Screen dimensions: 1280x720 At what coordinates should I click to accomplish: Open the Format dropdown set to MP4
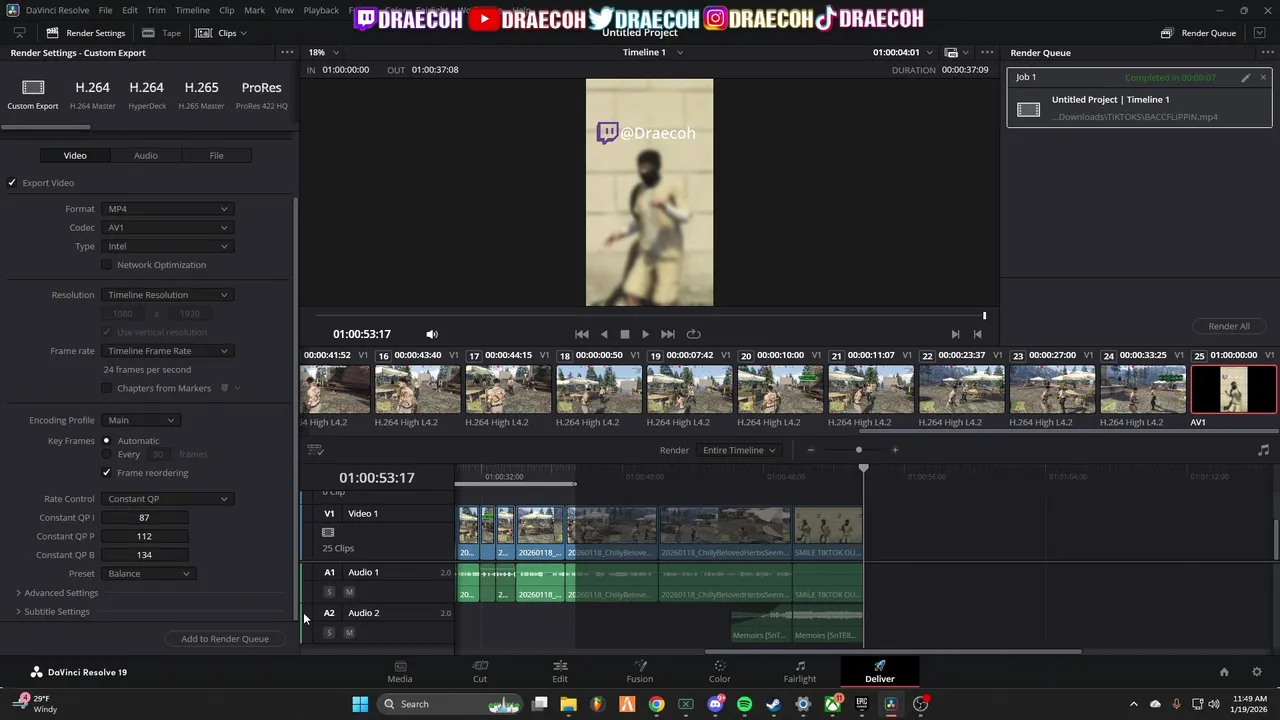[168, 209]
